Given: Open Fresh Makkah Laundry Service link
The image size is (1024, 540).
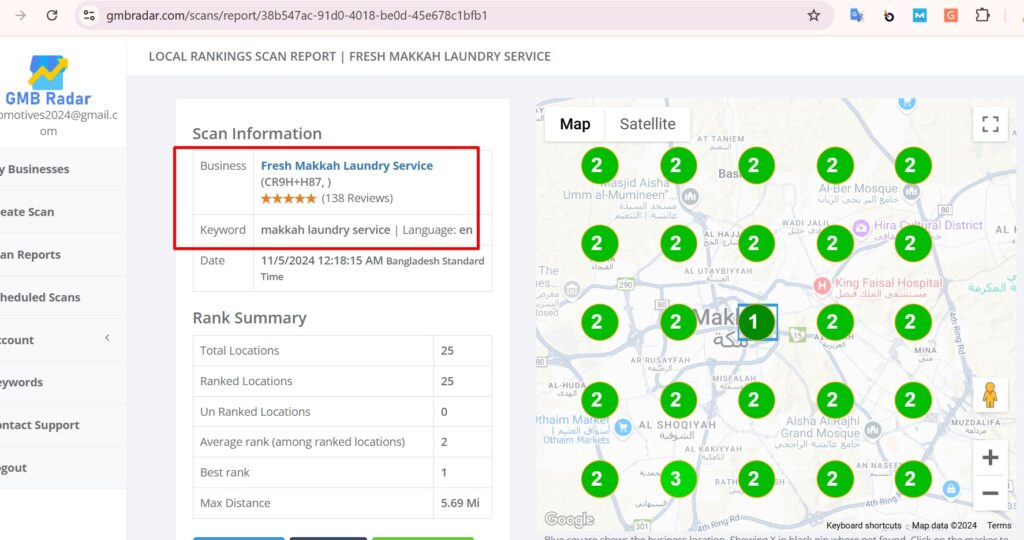Looking at the screenshot, I should [347, 166].
